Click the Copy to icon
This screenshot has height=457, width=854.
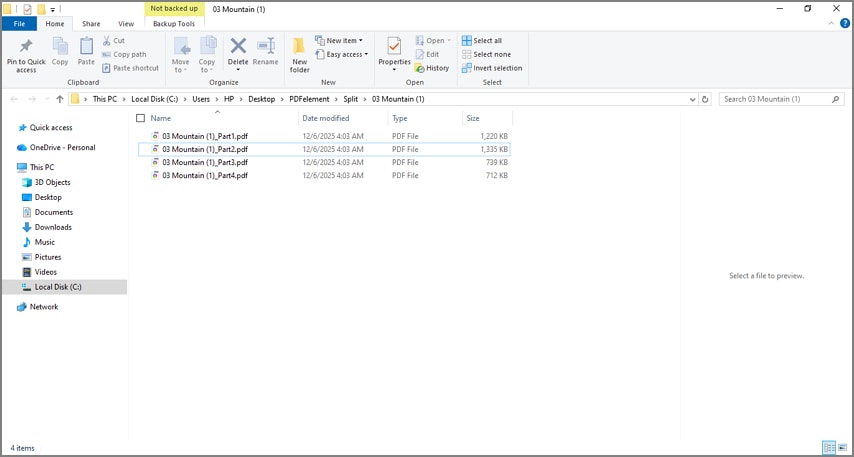pyautogui.click(x=208, y=46)
